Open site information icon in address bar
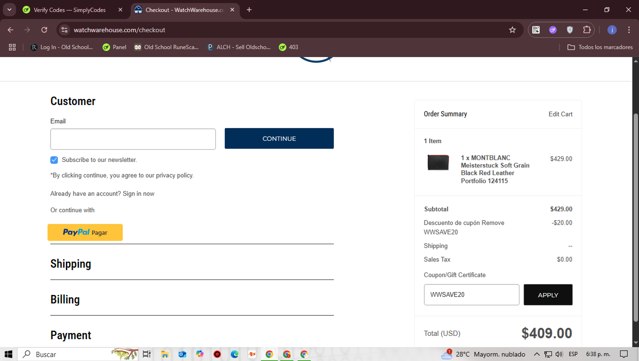639x361 pixels. tap(64, 30)
